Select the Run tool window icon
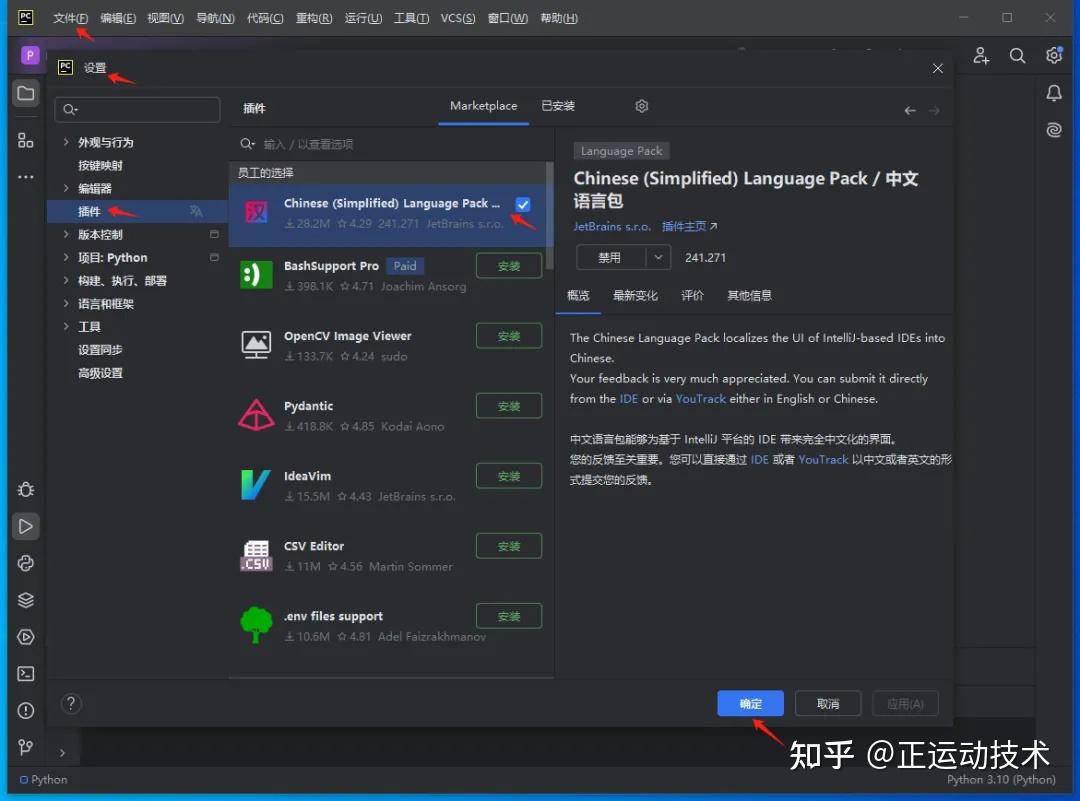Screen dimensions: 1080x801 26,527
